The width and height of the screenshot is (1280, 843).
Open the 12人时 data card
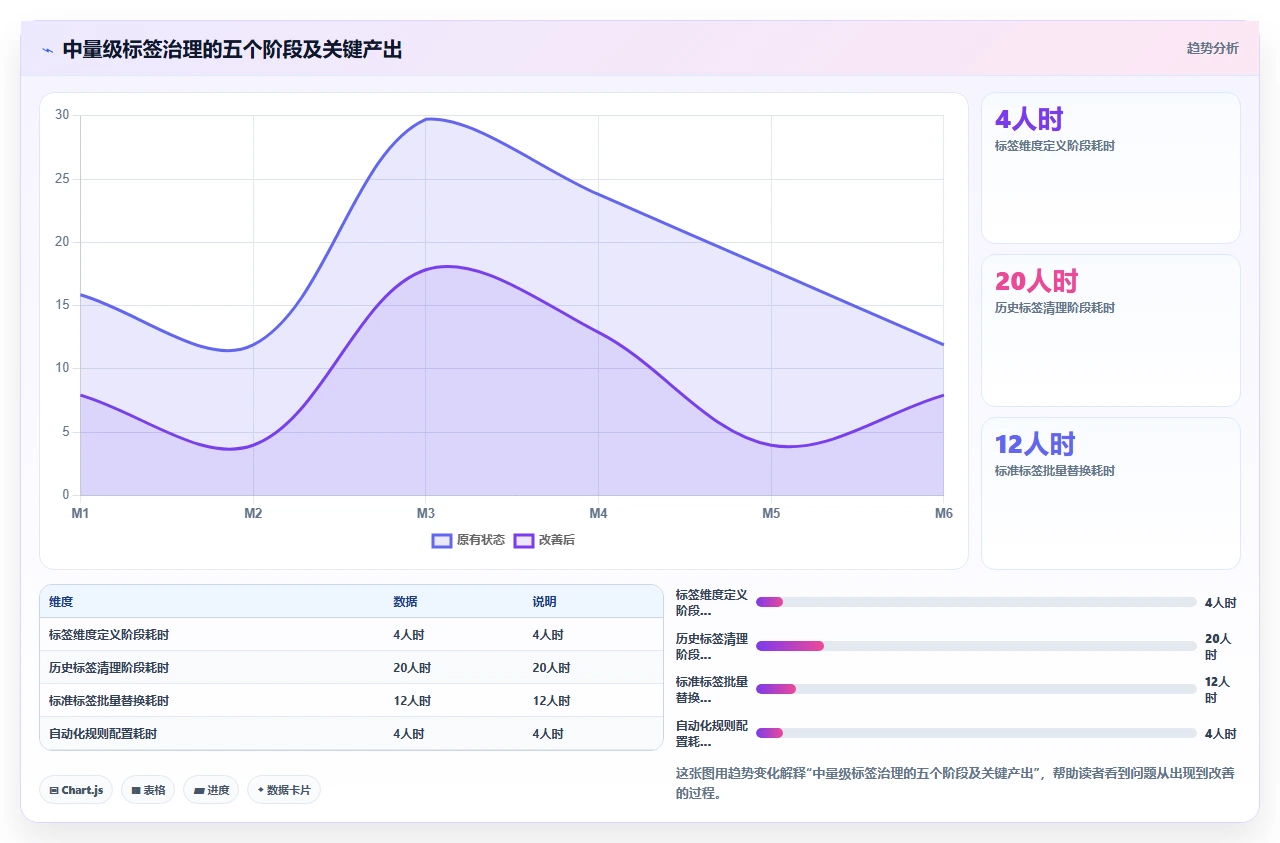click(x=1111, y=494)
